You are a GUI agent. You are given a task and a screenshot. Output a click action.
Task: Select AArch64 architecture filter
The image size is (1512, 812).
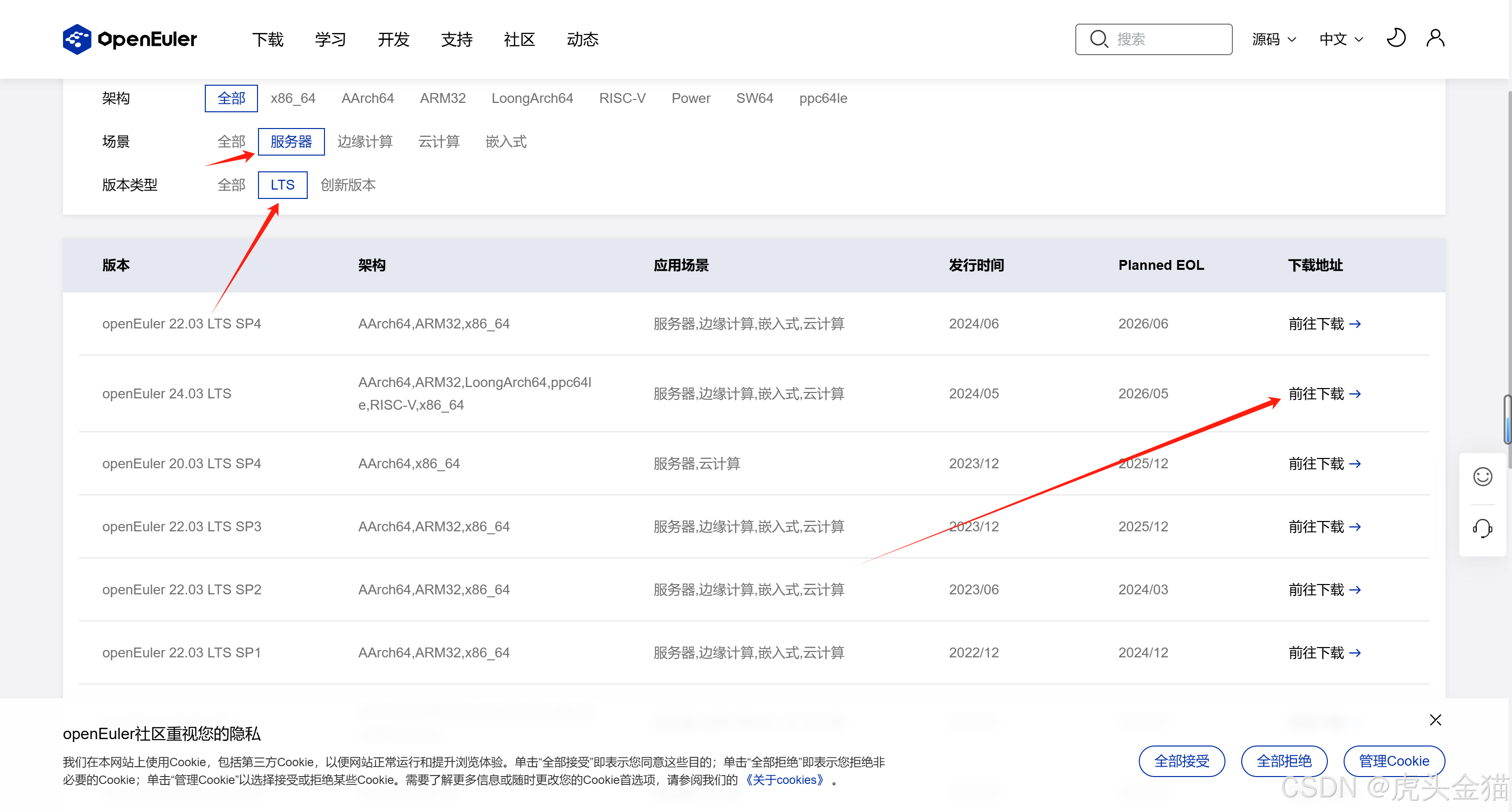(x=367, y=98)
